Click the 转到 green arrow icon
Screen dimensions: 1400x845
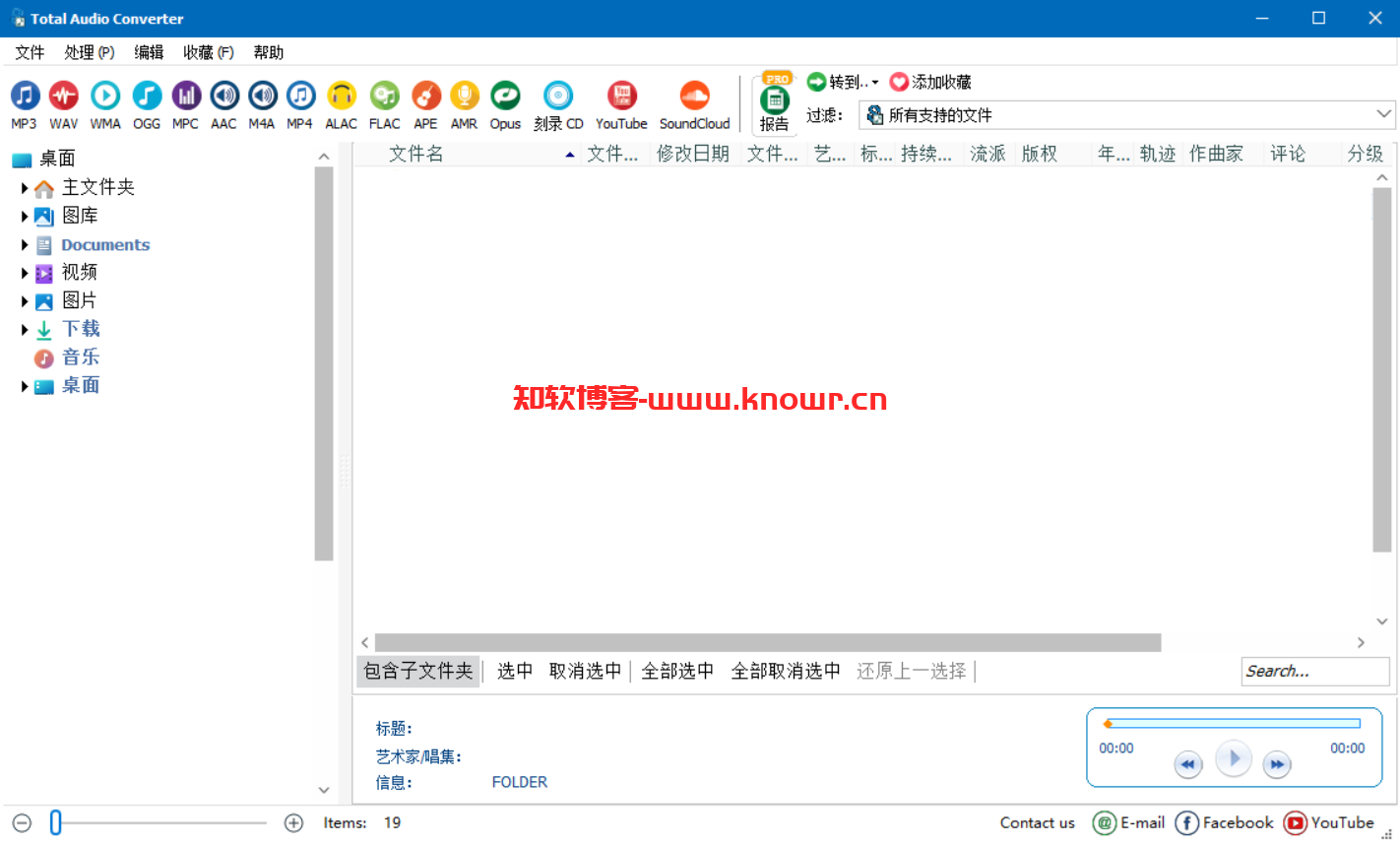tap(816, 82)
